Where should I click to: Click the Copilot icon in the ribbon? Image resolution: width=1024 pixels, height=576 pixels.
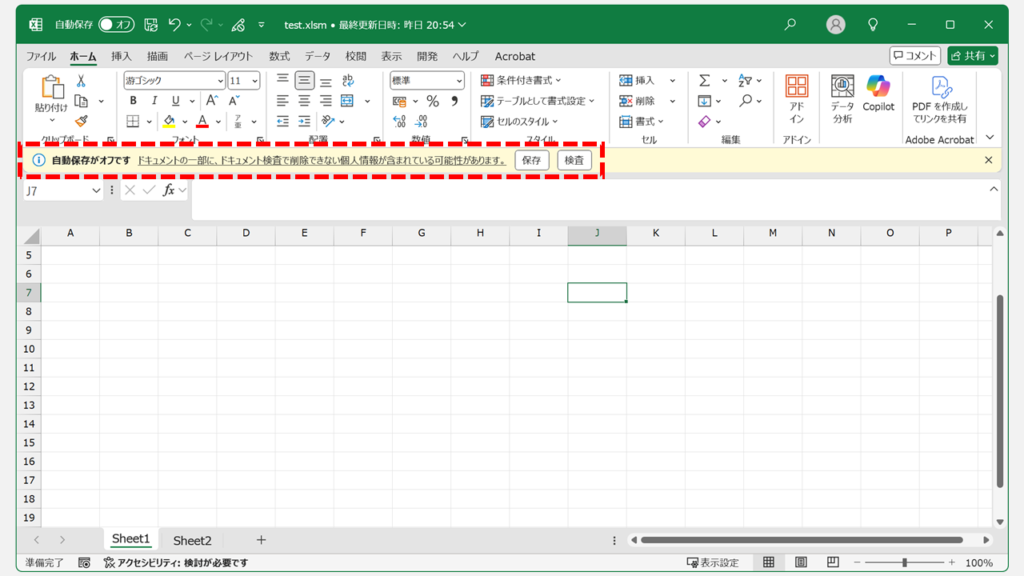coord(878,90)
